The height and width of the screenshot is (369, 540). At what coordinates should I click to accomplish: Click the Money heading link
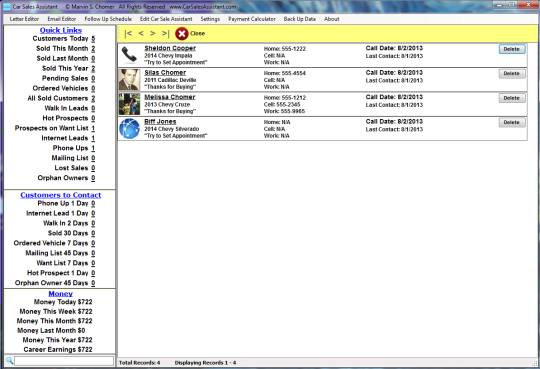(x=61, y=294)
